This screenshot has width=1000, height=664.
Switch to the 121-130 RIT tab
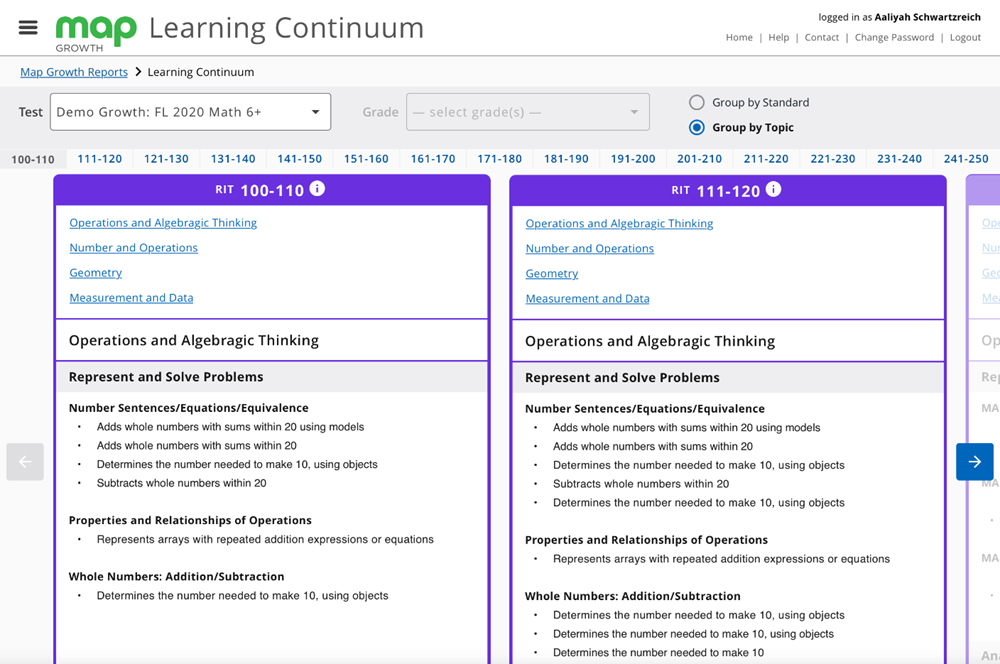pos(166,159)
